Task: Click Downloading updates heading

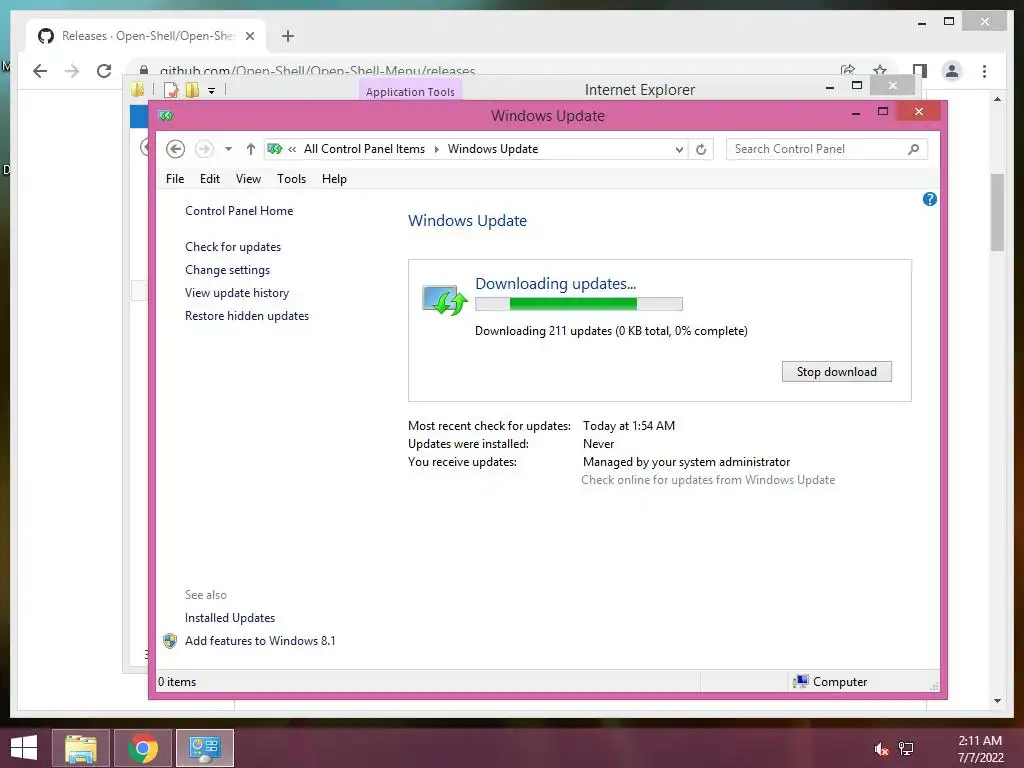Action: (x=555, y=283)
